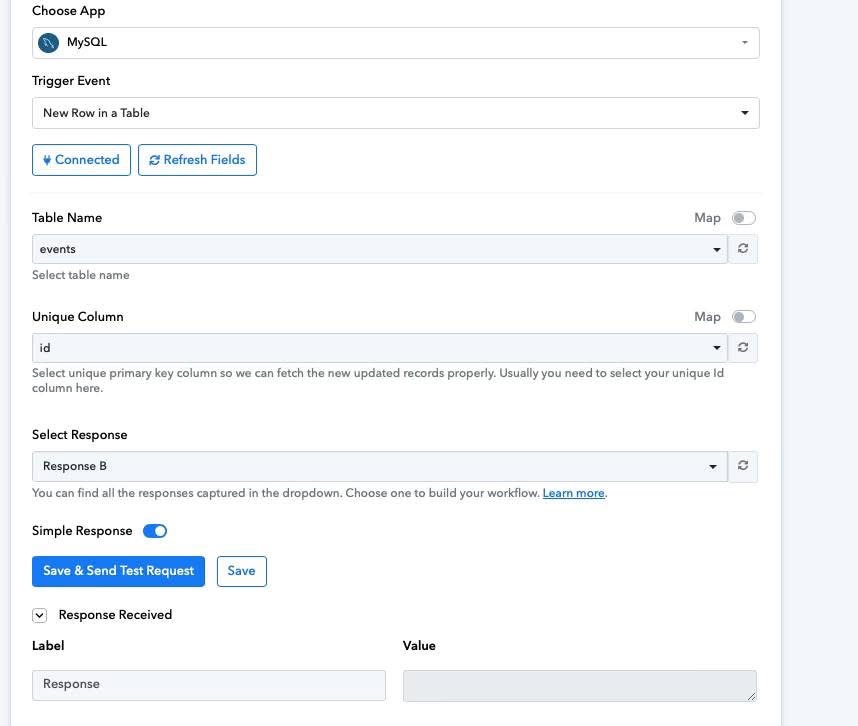Refresh the Table Name field options
Screen dimensions: 858x726
pyautogui.click(x=743, y=249)
